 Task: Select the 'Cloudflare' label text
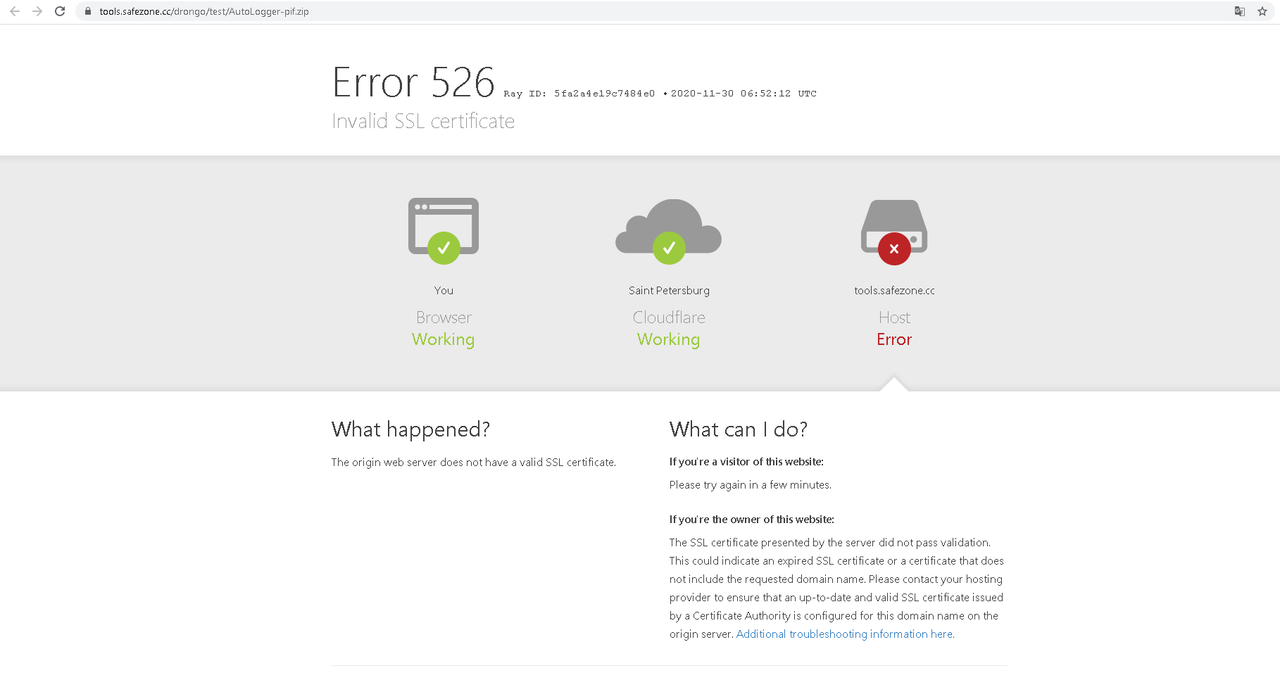click(x=668, y=317)
